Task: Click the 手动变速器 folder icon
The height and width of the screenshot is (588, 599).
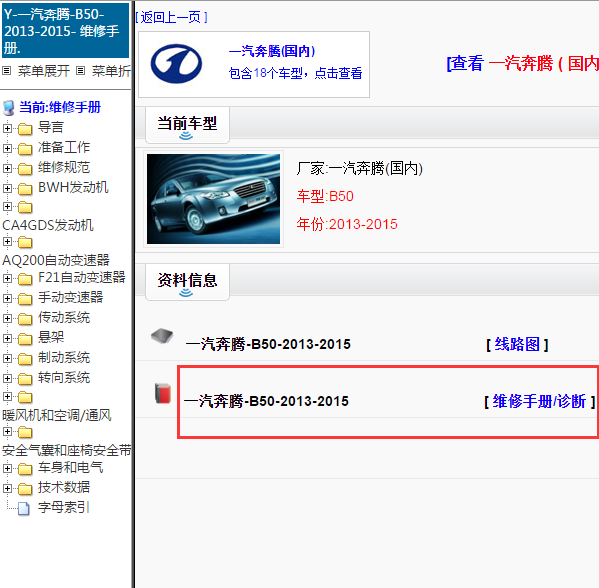Action: [25, 299]
